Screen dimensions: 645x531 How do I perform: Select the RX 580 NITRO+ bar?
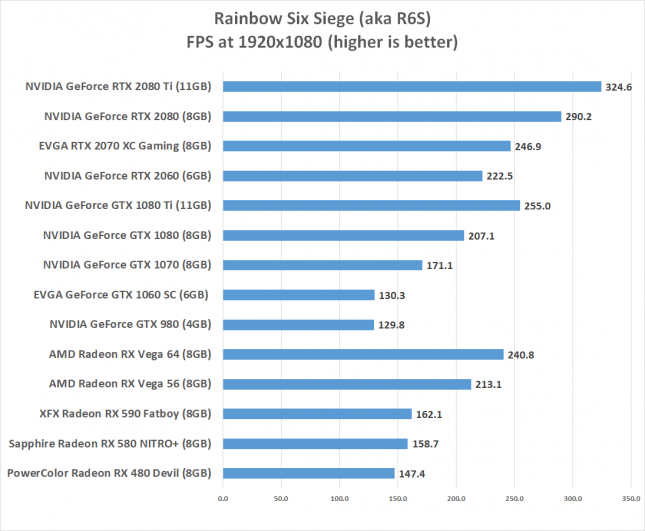tap(316, 444)
